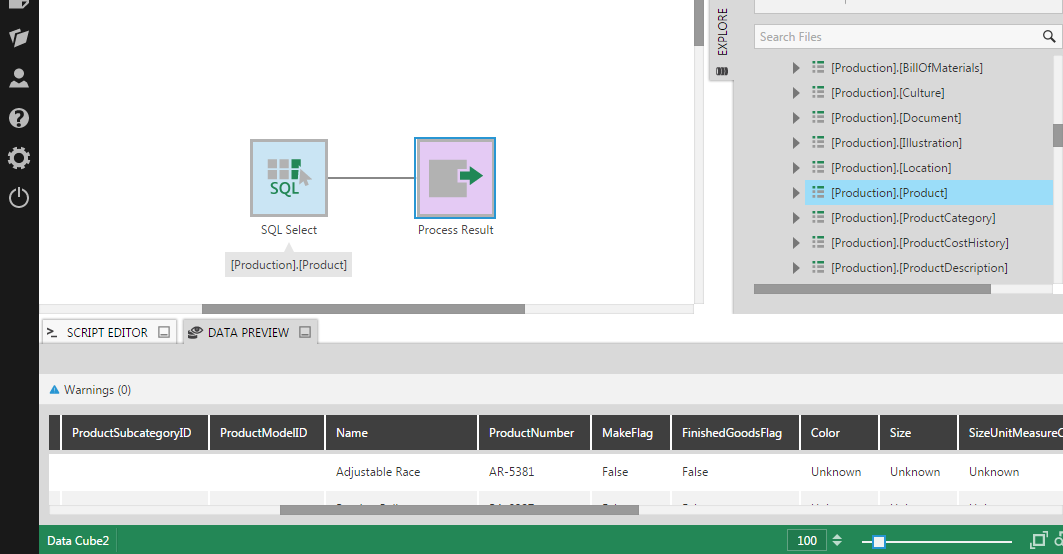
Task: Click the search magnifier in Search Files
Action: [1049, 37]
